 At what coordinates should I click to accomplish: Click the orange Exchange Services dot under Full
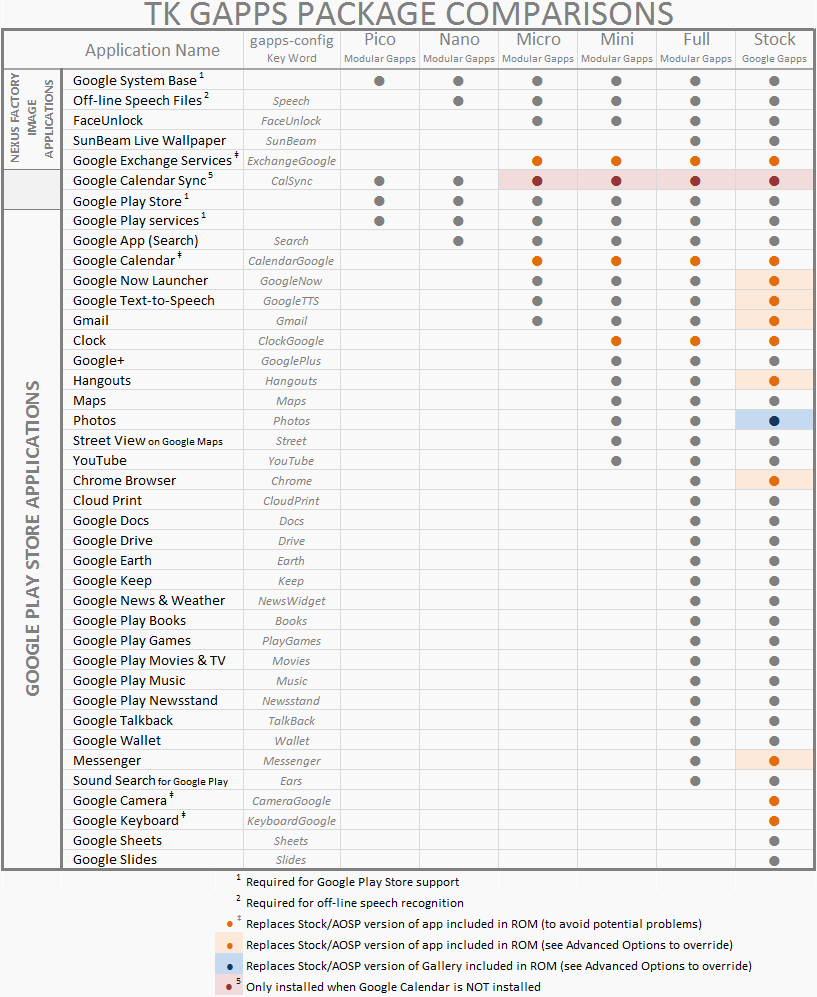[695, 161]
